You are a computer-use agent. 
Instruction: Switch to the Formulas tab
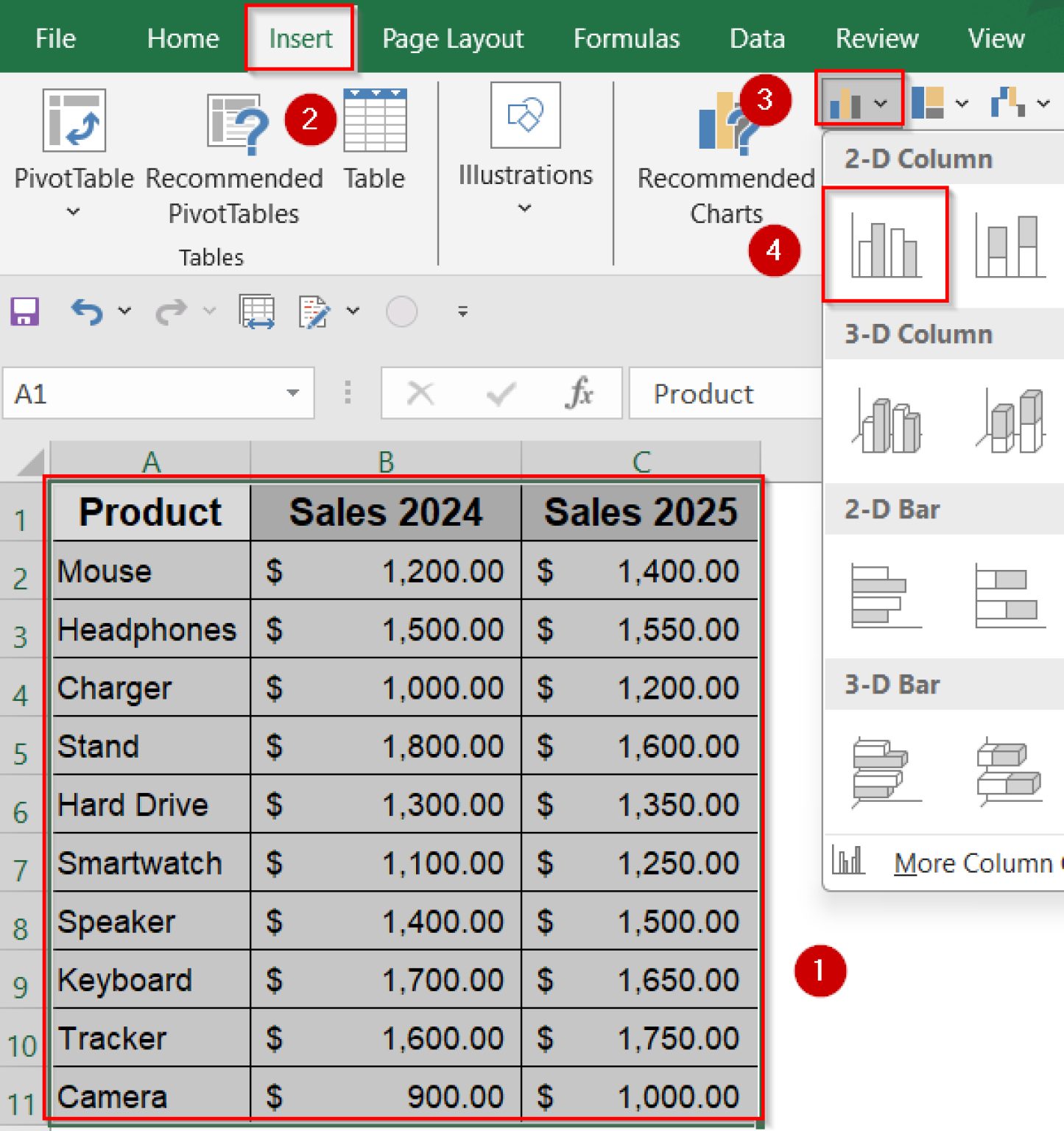coord(626,38)
